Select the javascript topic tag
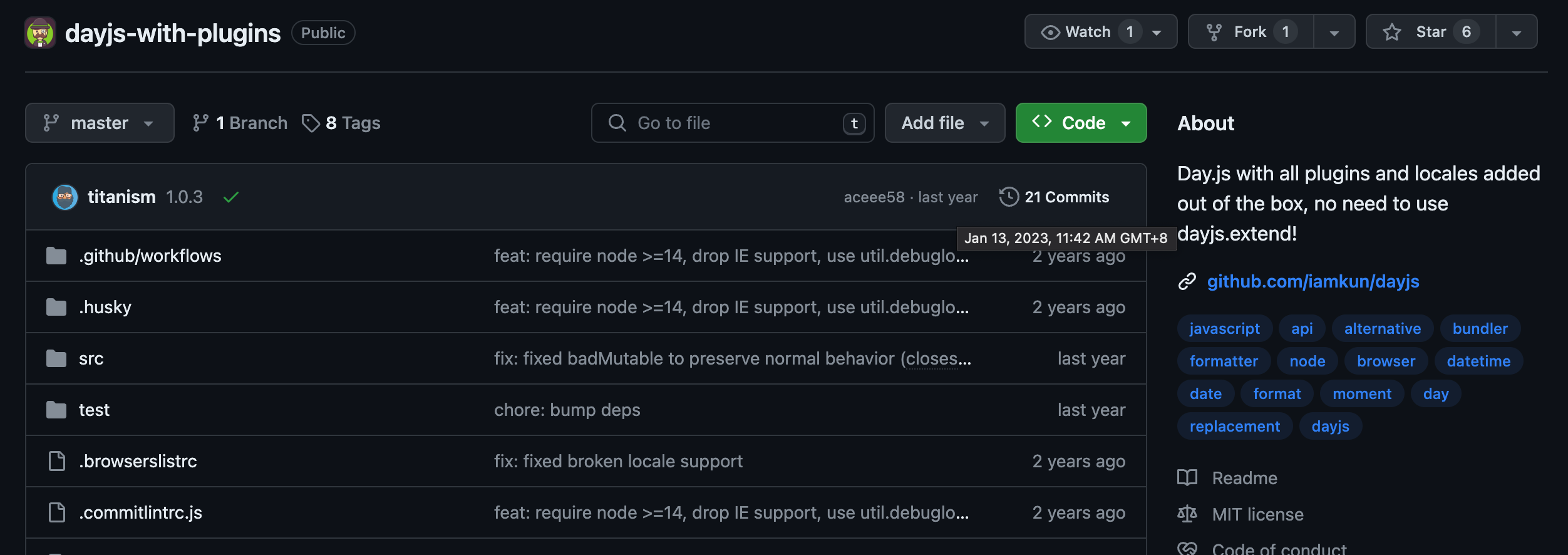This screenshot has width=1568, height=555. tap(1224, 328)
